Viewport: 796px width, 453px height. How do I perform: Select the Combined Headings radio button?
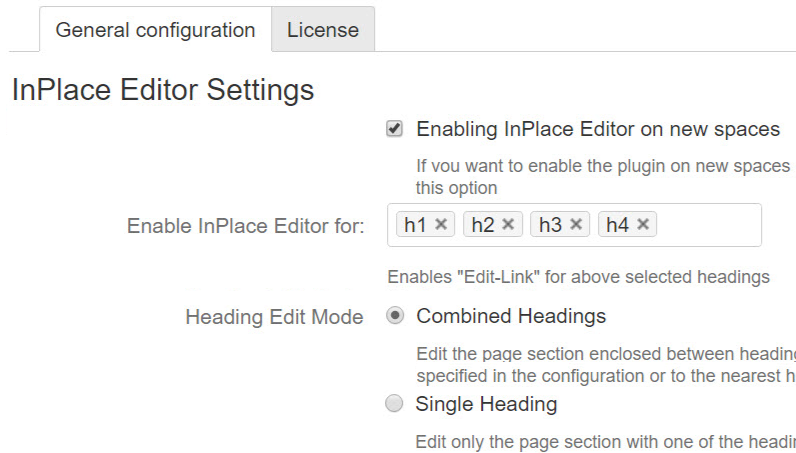[395, 316]
